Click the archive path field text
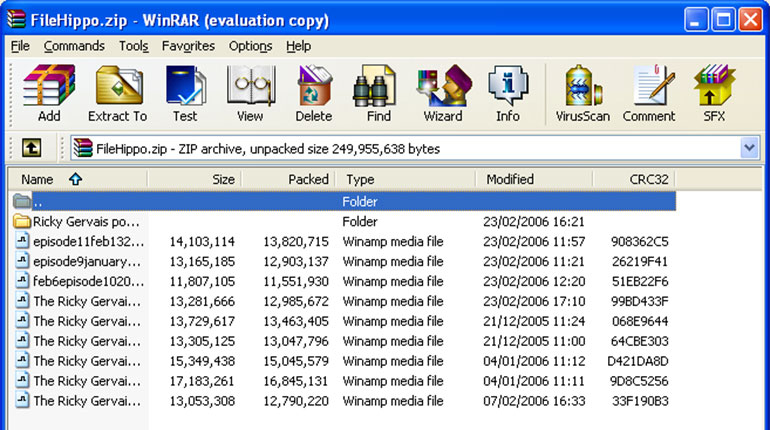The height and width of the screenshot is (430, 770). point(268,149)
